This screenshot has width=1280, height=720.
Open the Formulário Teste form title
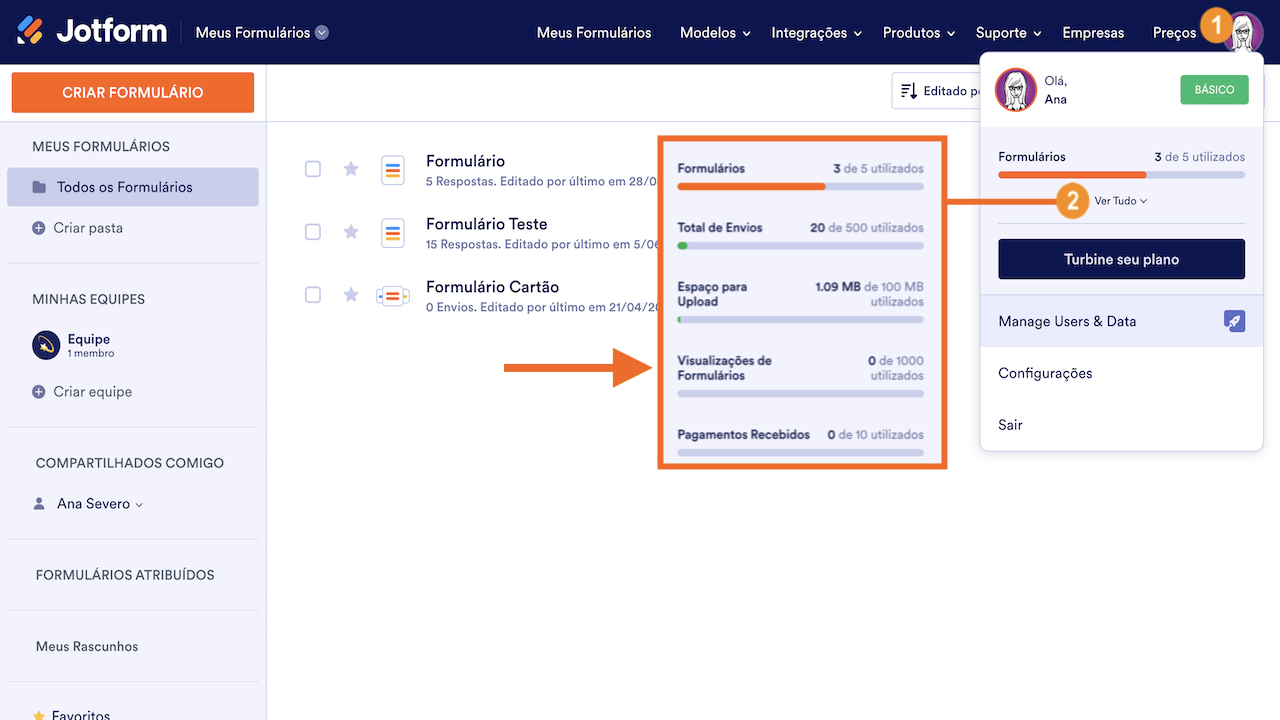(487, 224)
